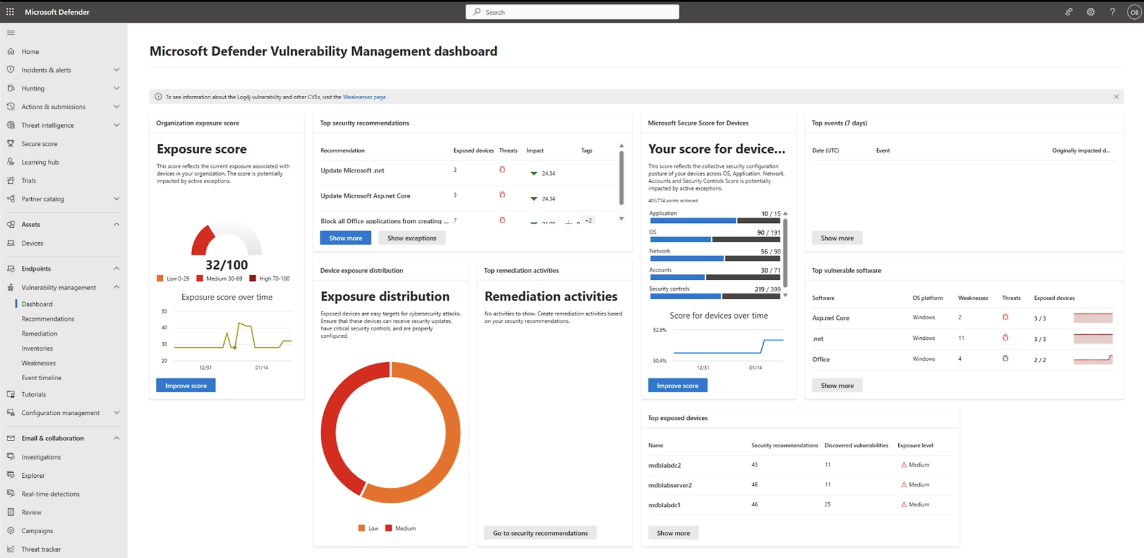Image resolution: width=1144 pixels, height=558 pixels.
Task: Expand Configuration management chevron
Action: (x=117, y=412)
